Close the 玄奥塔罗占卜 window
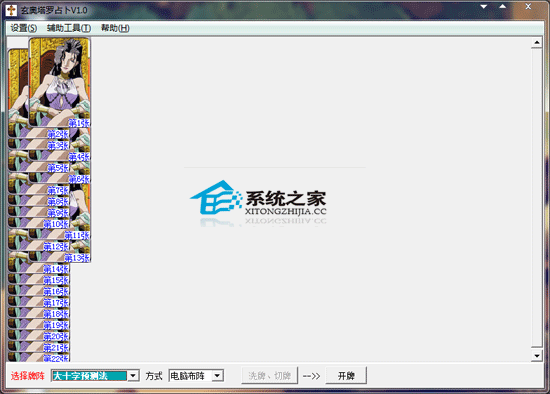The height and width of the screenshot is (394, 550). click(528, 6)
